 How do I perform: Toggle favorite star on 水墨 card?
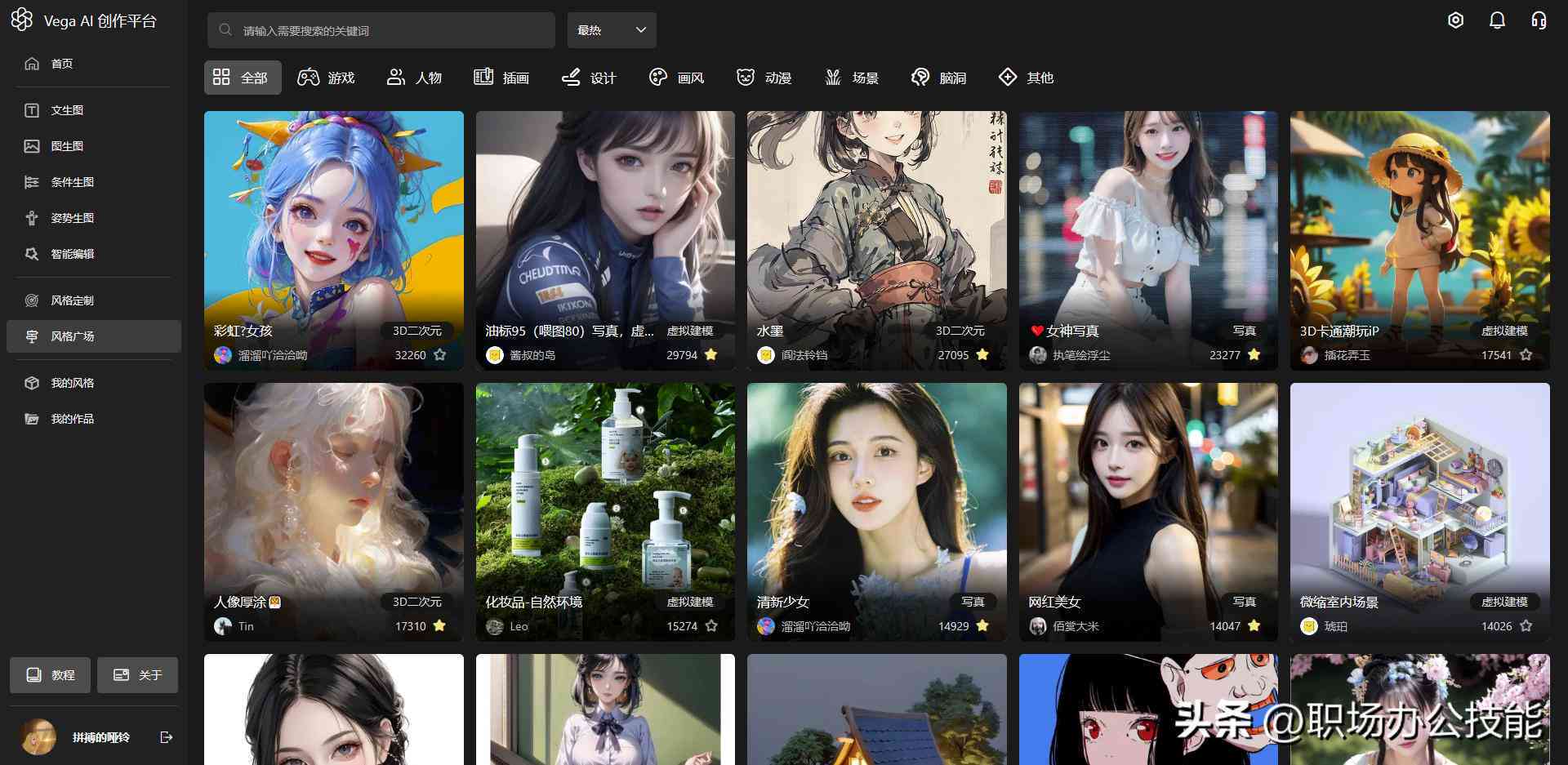982,355
